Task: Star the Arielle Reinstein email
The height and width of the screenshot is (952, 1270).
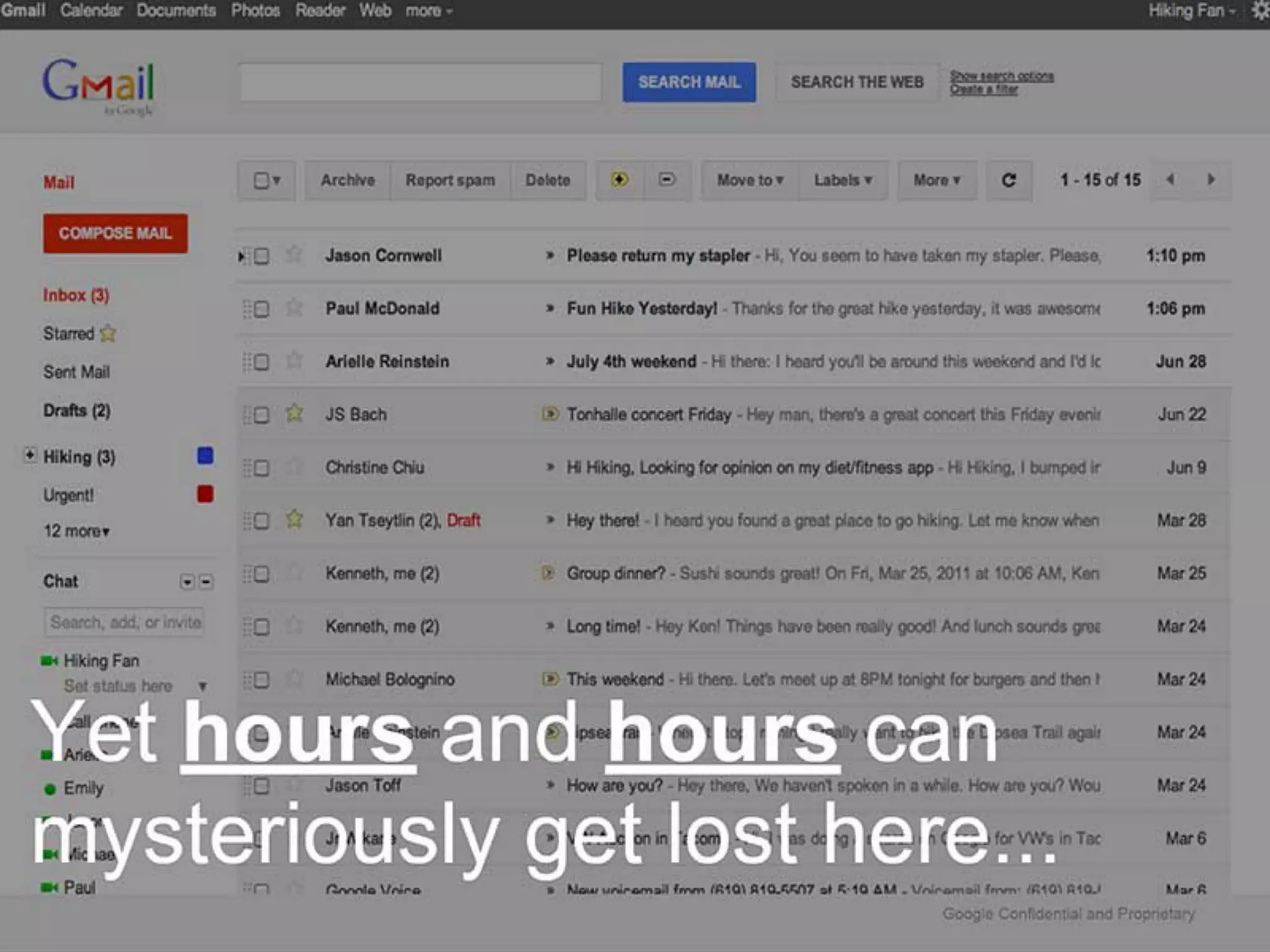Action: [x=295, y=361]
